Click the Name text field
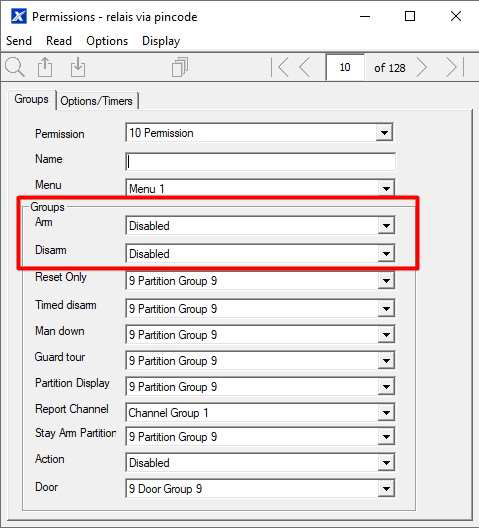479x528 pixels. pyautogui.click(x=260, y=162)
